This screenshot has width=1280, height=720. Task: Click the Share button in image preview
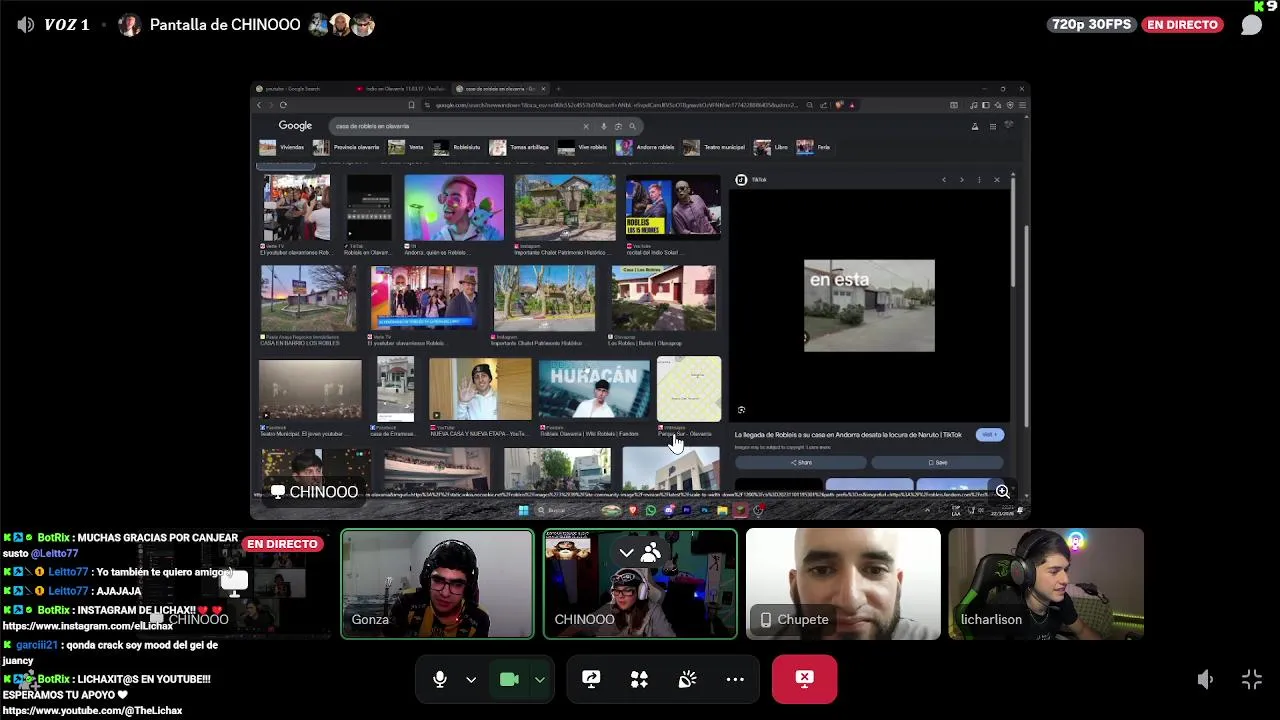click(x=801, y=463)
